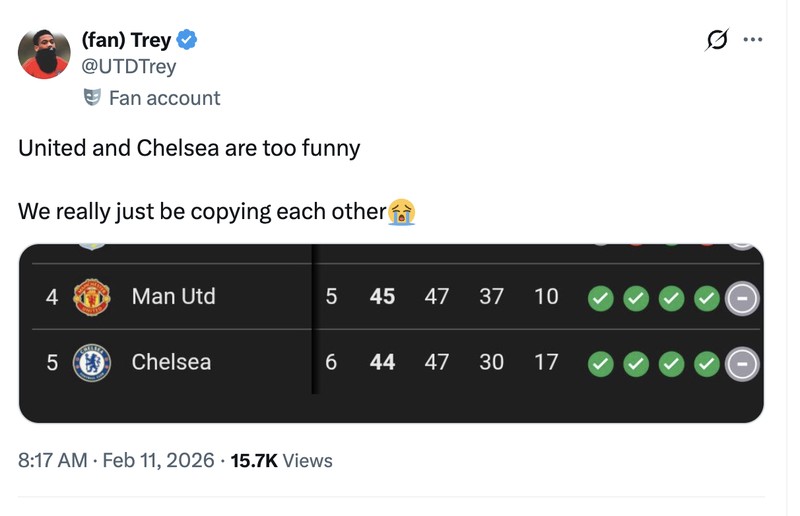Select the Man Utd team name
The height and width of the screenshot is (516, 800).
coord(173,297)
